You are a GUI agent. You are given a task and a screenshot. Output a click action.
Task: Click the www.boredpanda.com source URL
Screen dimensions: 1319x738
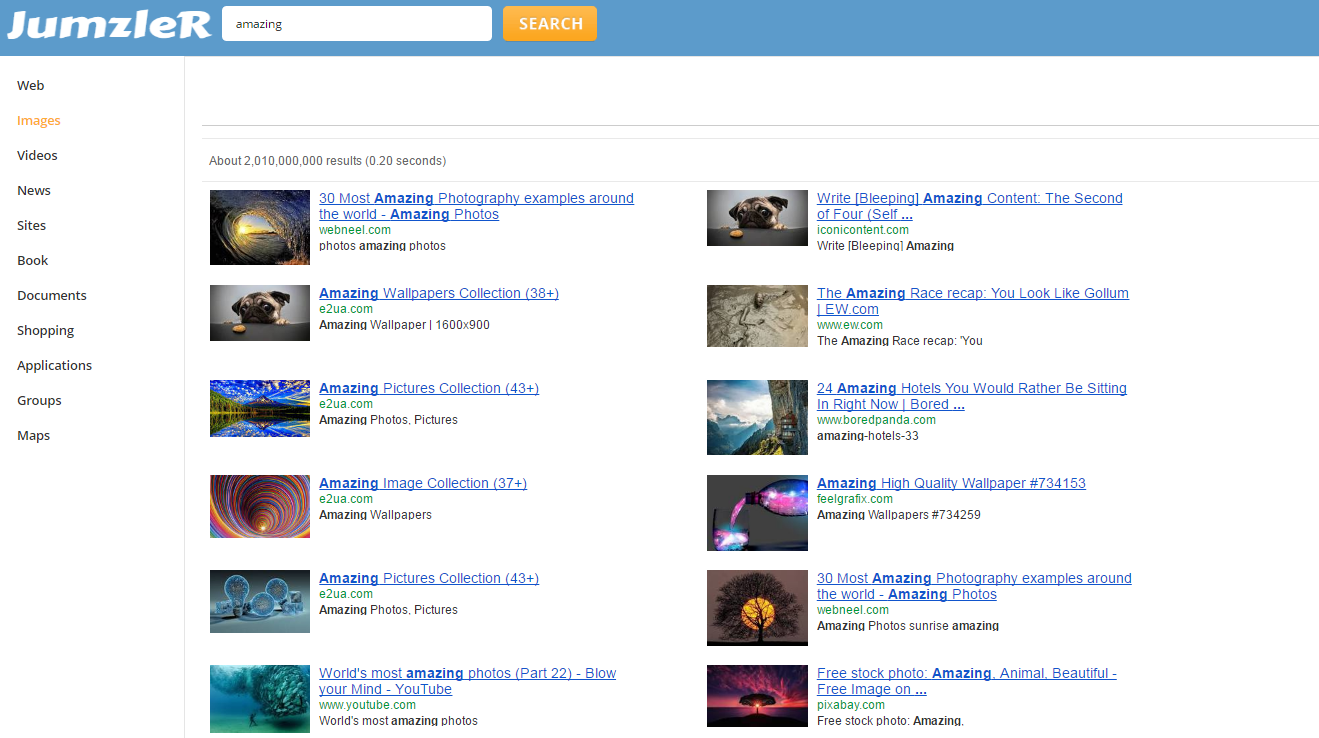coord(876,420)
